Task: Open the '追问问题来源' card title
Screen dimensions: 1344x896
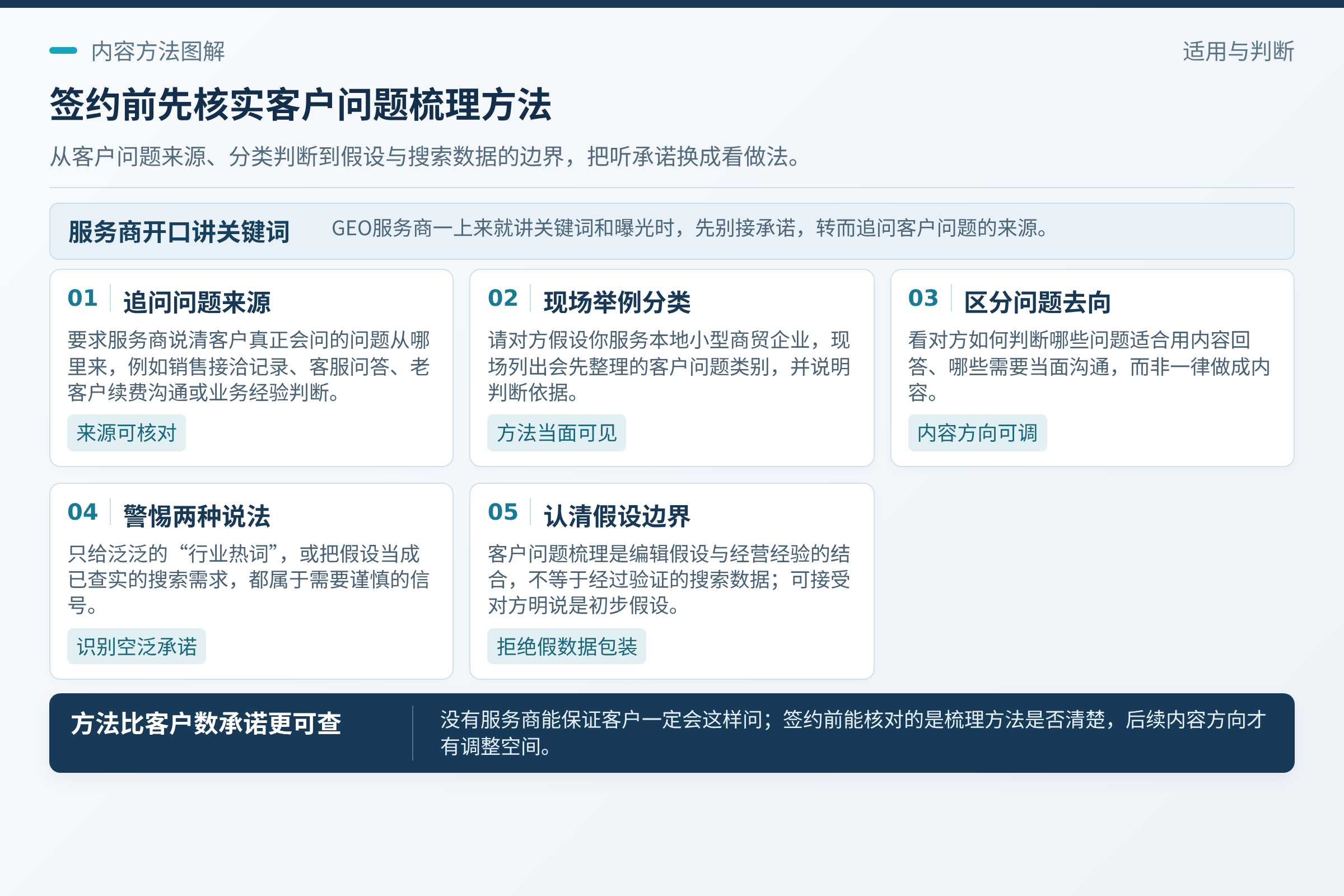Action: (x=197, y=302)
